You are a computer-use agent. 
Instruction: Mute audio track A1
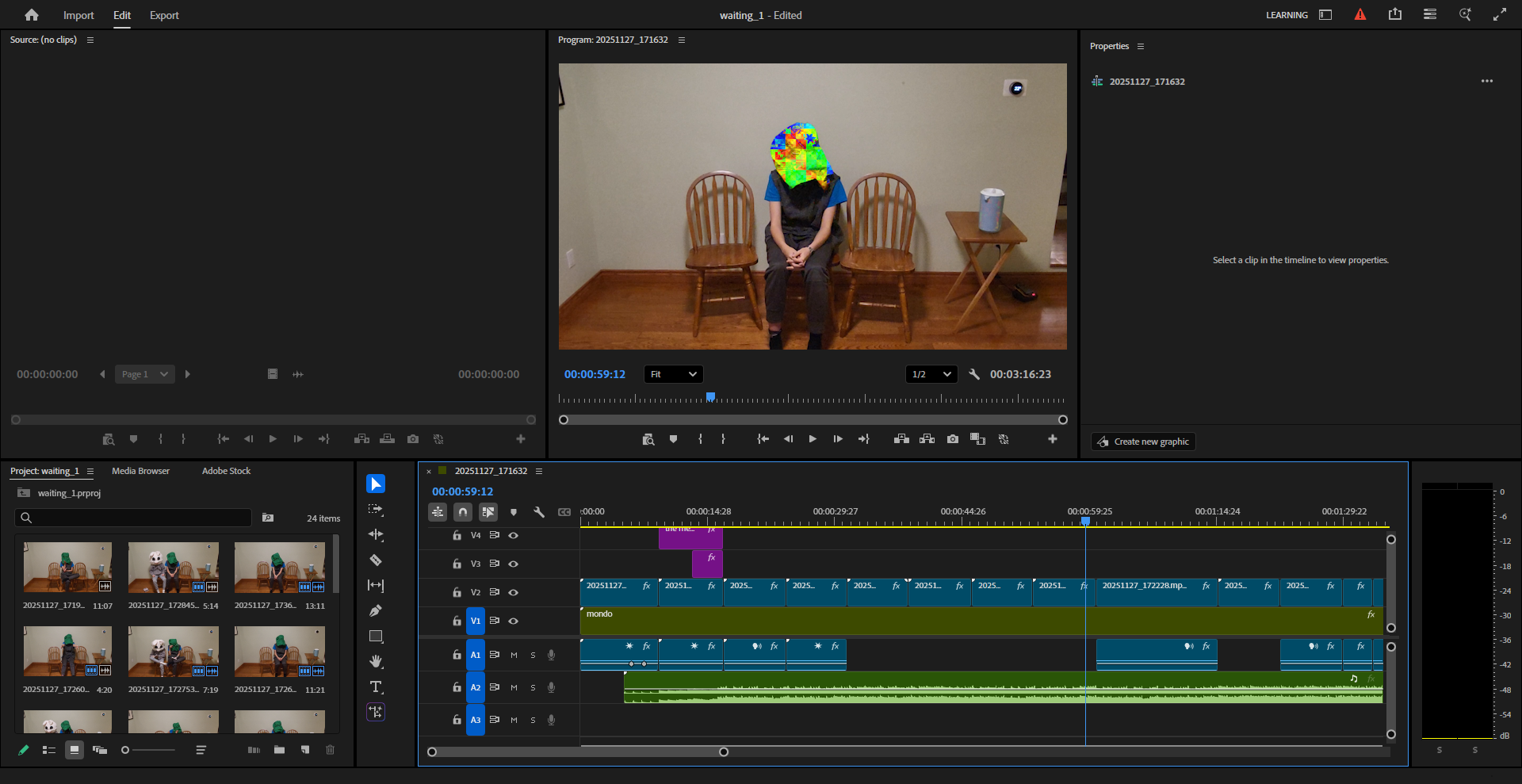514,655
